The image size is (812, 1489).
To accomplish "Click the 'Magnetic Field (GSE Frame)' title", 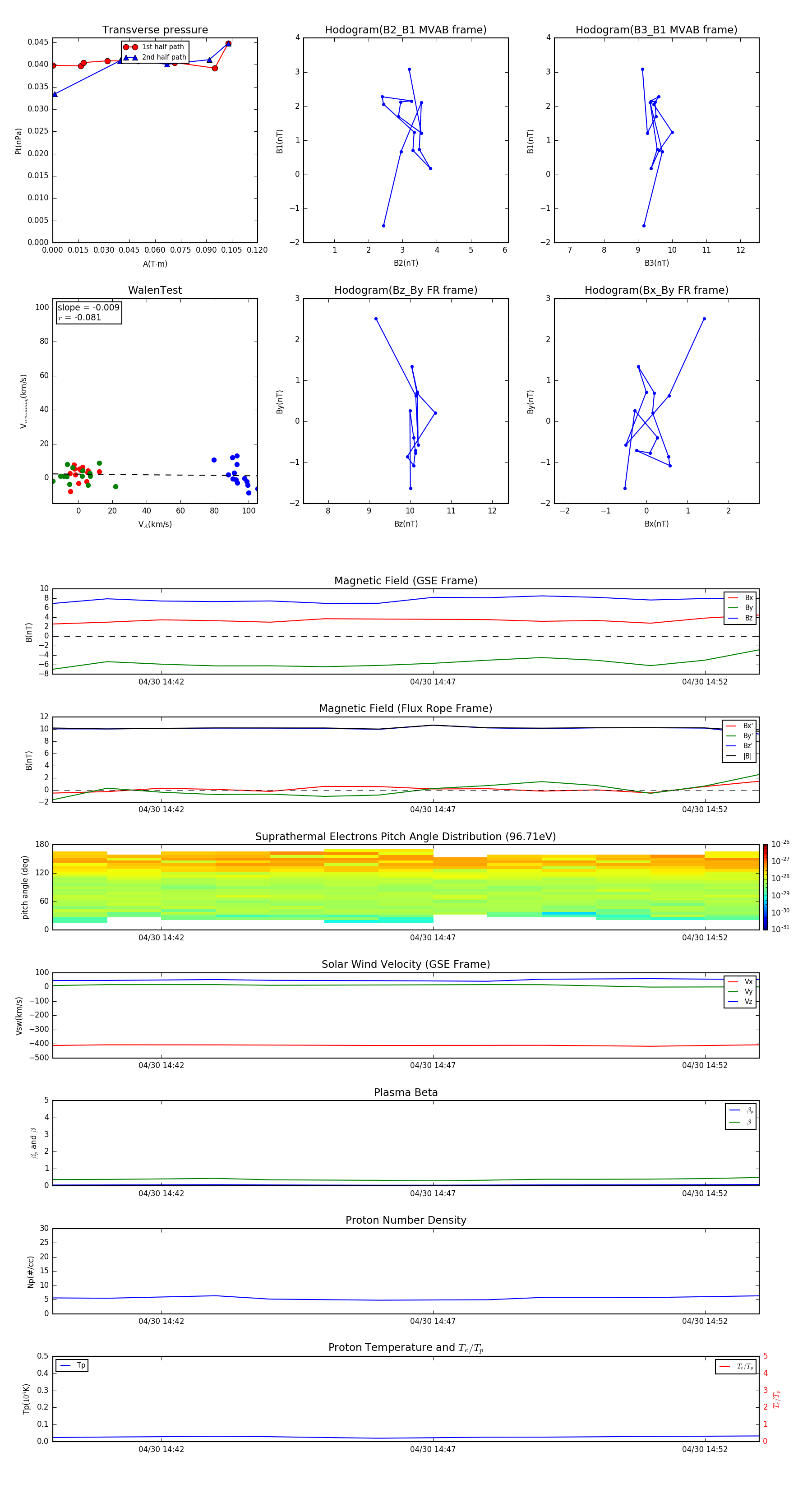I will point(406,581).
